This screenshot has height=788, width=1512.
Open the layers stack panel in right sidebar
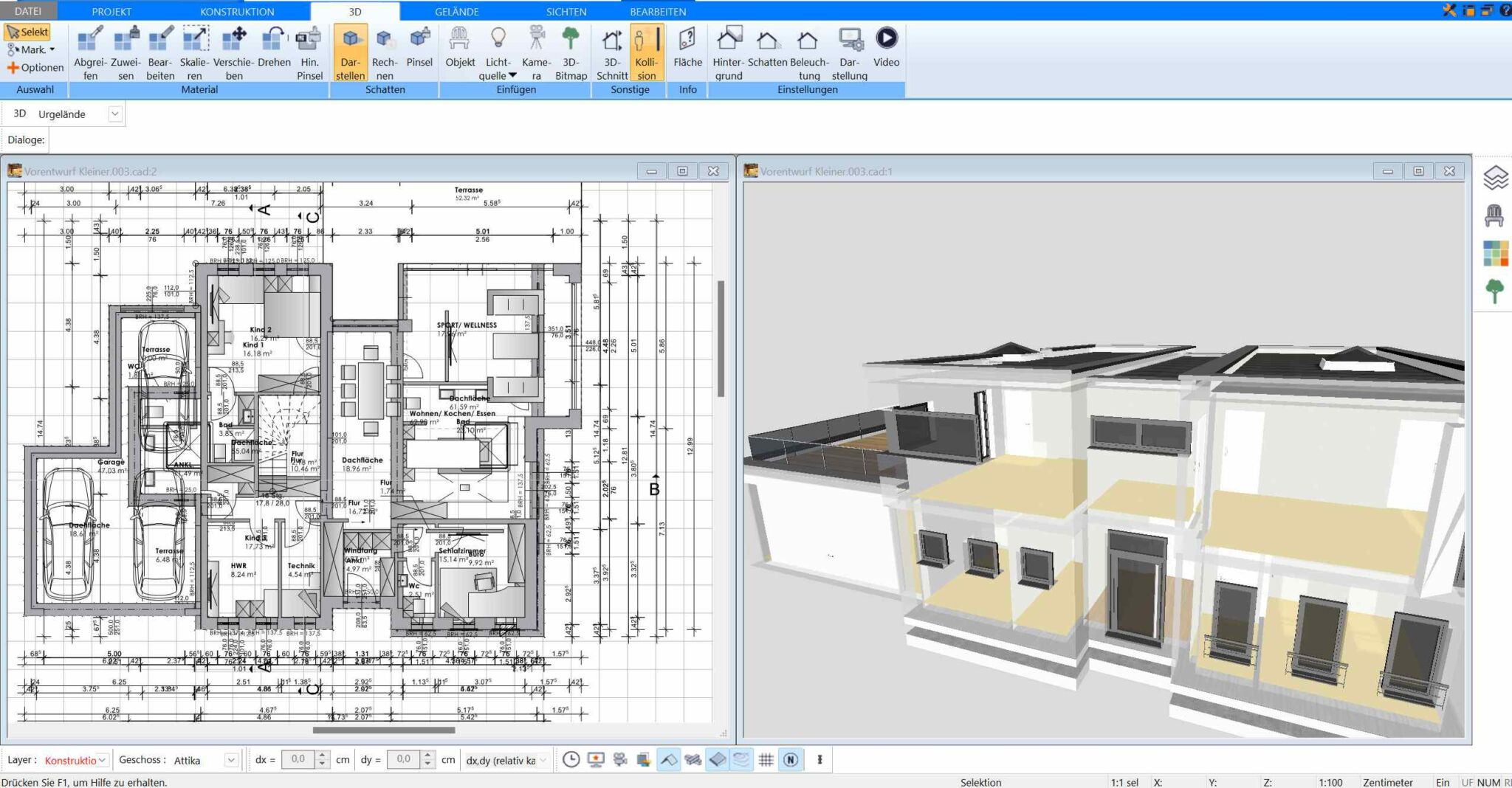click(1495, 178)
